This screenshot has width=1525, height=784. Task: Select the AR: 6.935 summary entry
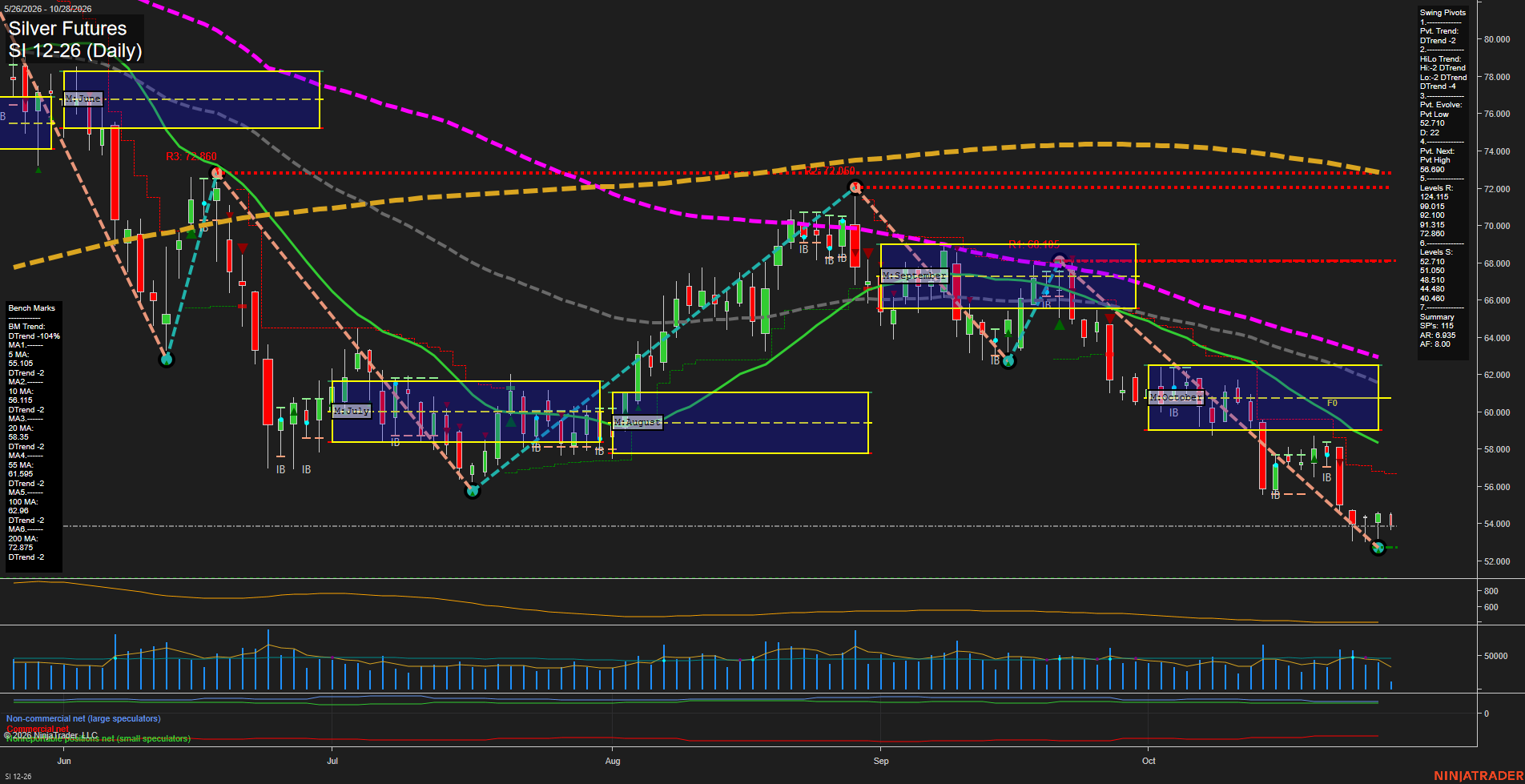pos(1438,336)
